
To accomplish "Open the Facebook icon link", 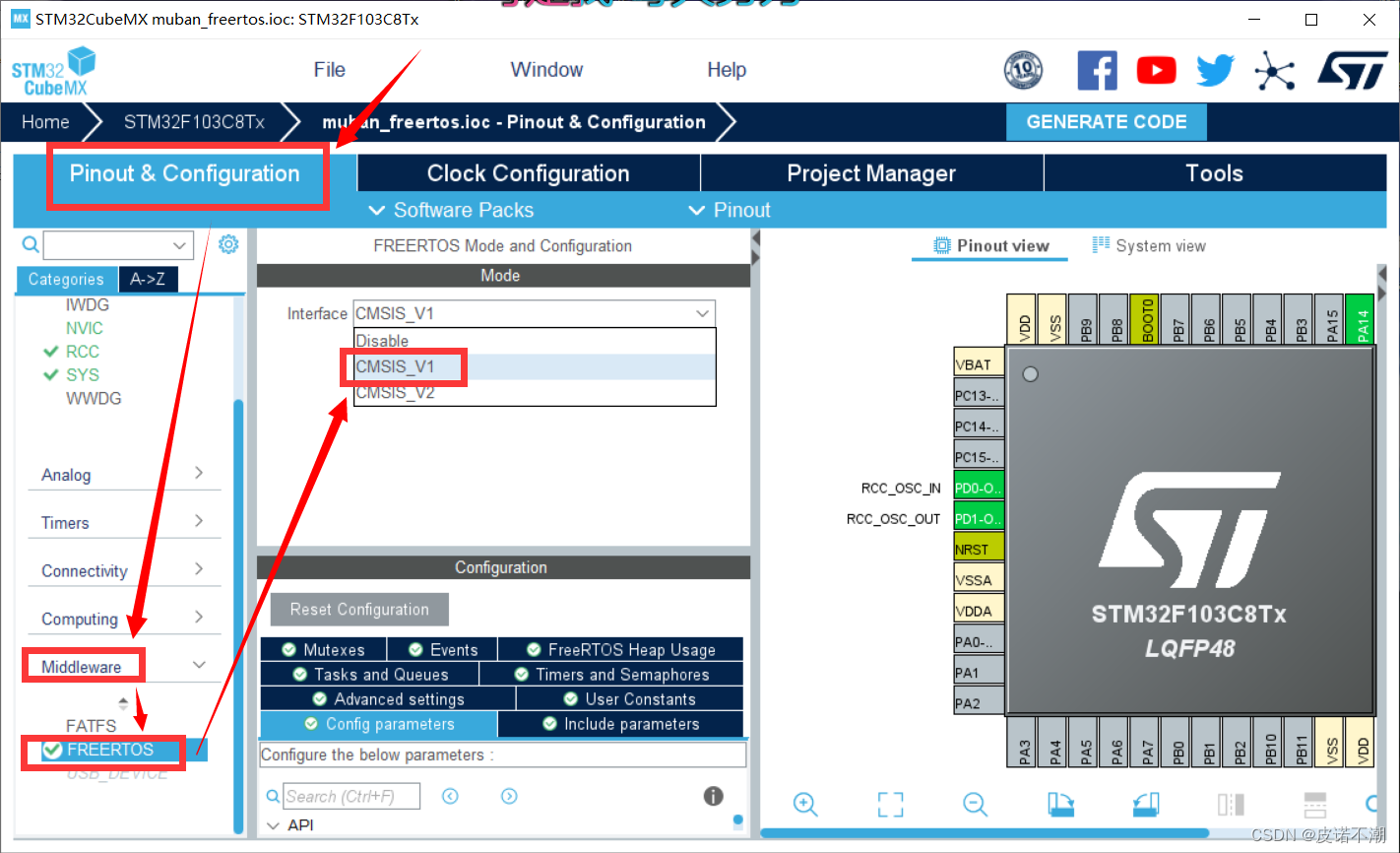I will [x=1097, y=71].
